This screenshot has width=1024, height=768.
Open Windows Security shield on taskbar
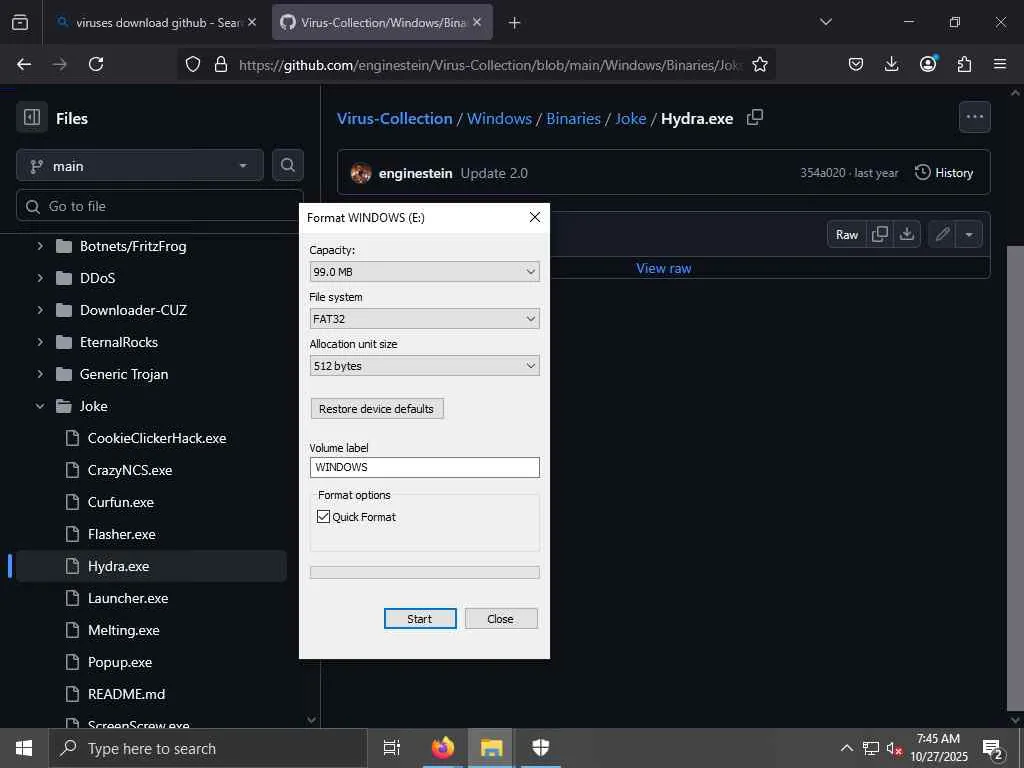pyautogui.click(x=541, y=748)
